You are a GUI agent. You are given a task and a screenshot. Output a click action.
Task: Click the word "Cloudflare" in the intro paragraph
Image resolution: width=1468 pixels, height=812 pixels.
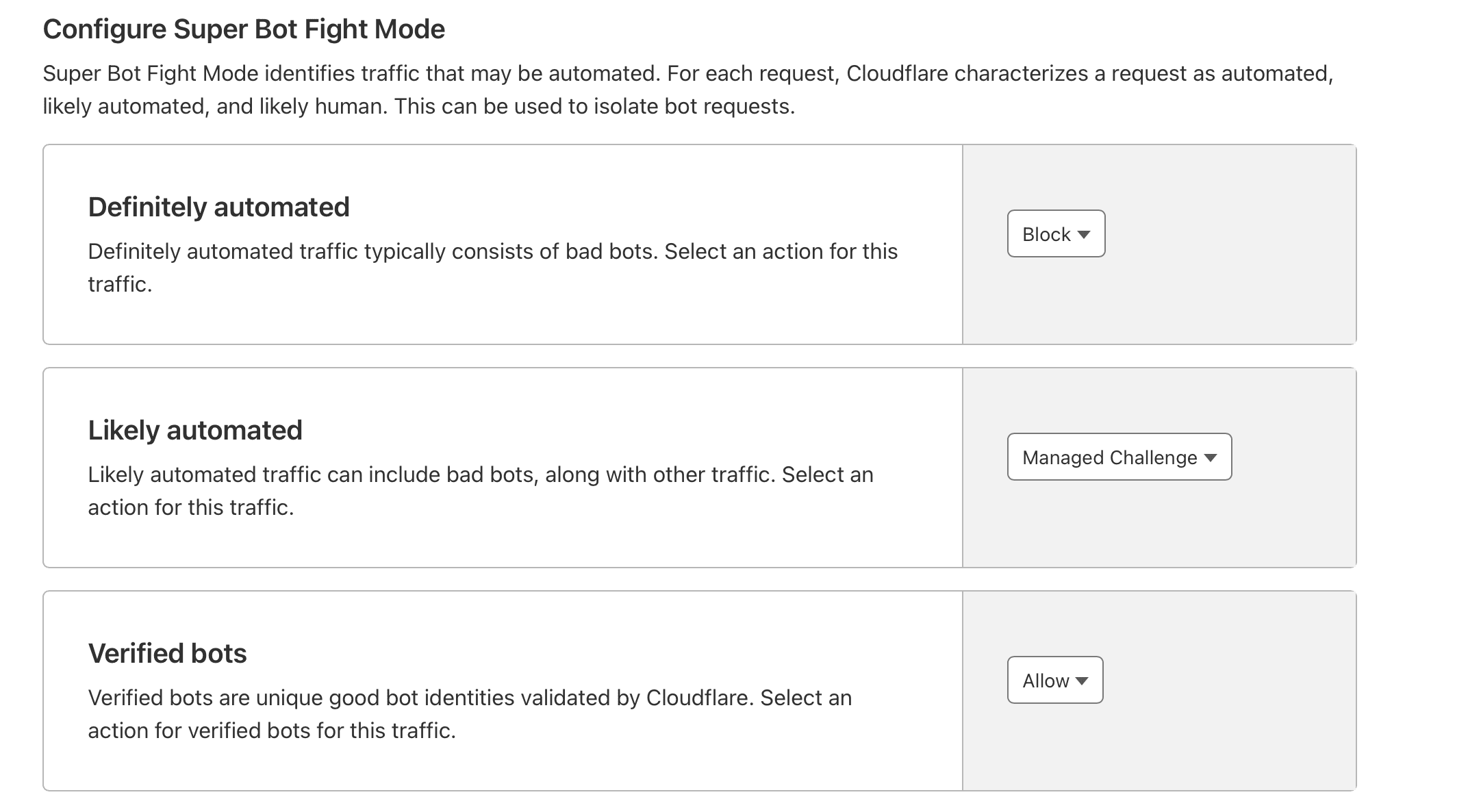pos(897,74)
